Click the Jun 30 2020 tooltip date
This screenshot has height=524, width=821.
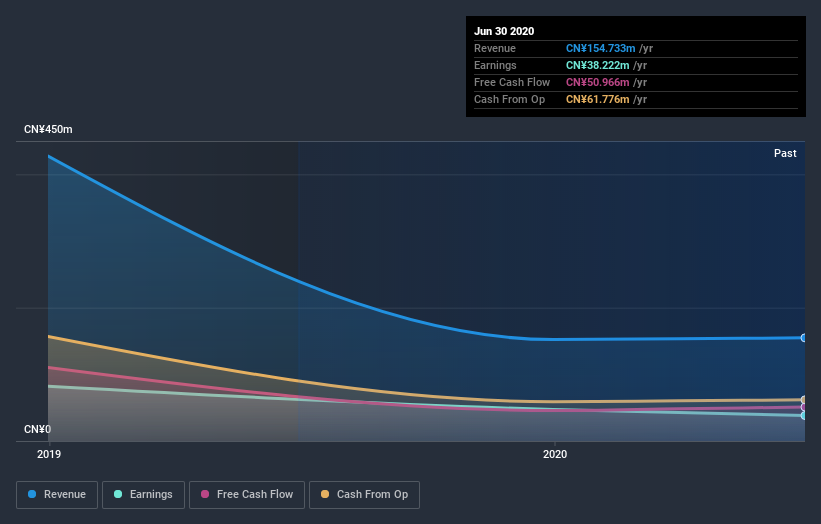504,31
